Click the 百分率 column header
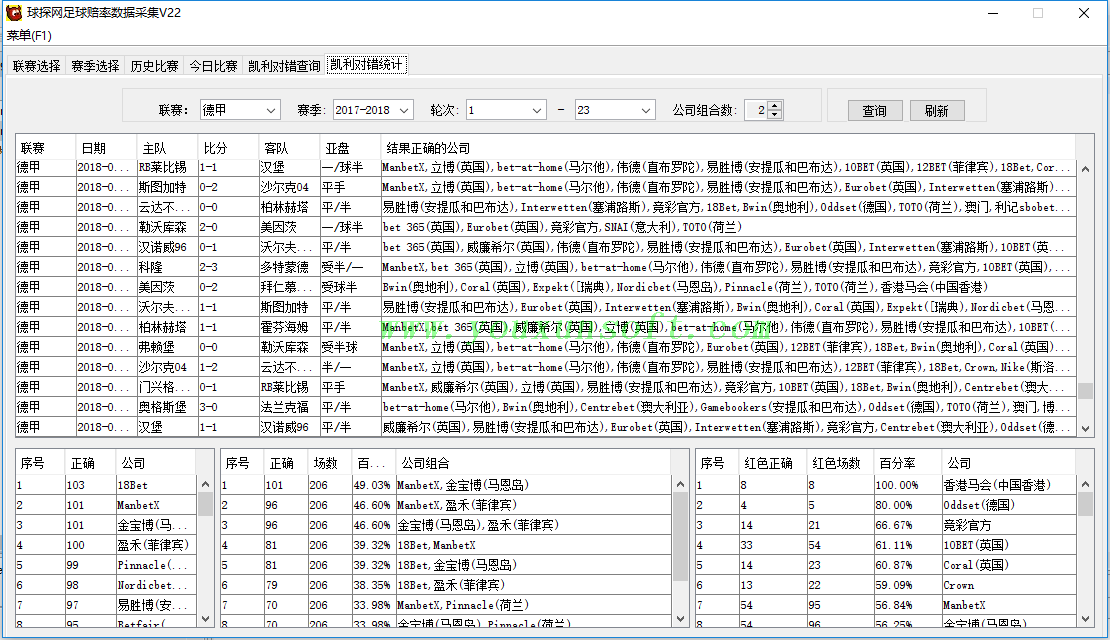 (x=908, y=463)
